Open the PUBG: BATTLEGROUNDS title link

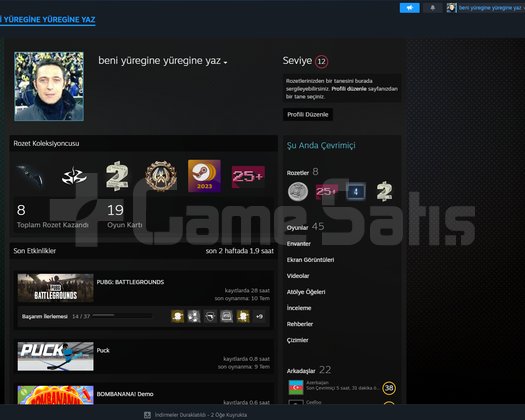[130, 282]
